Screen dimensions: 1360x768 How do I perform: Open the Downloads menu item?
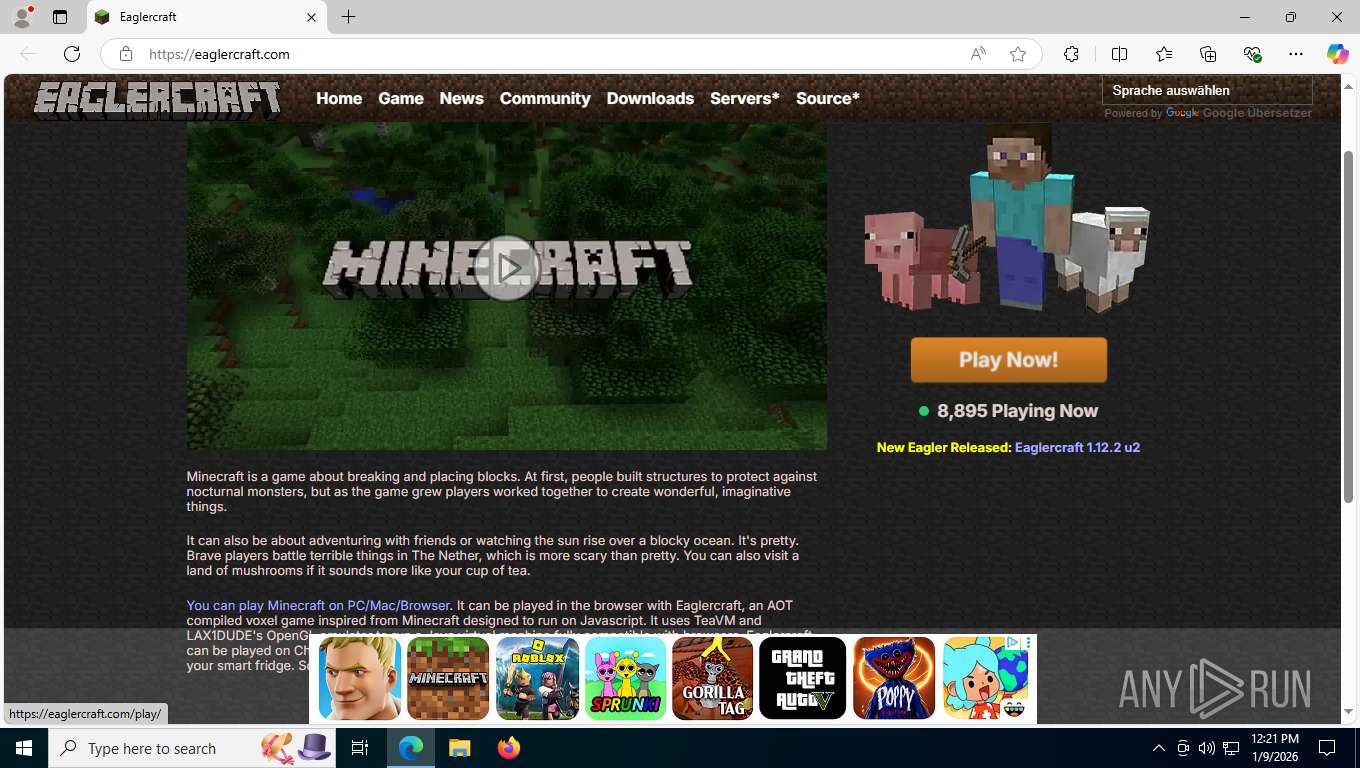point(650,98)
